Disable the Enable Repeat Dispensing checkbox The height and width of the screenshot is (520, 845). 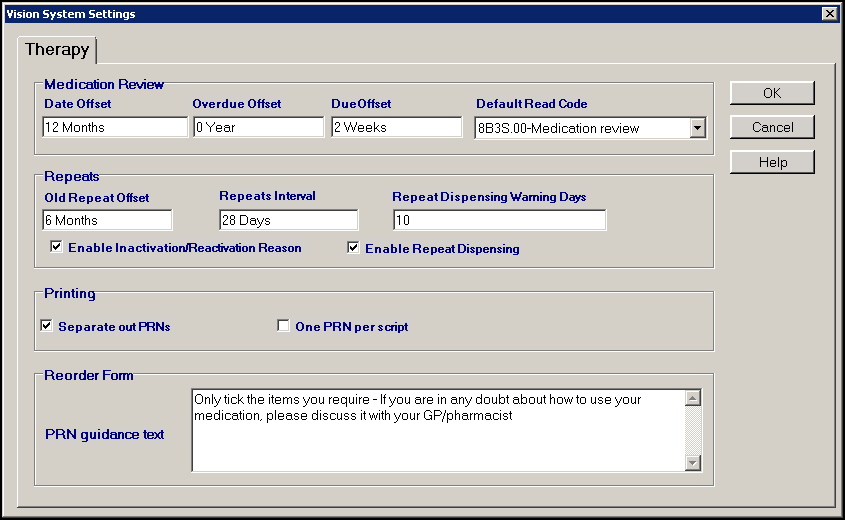353,248
